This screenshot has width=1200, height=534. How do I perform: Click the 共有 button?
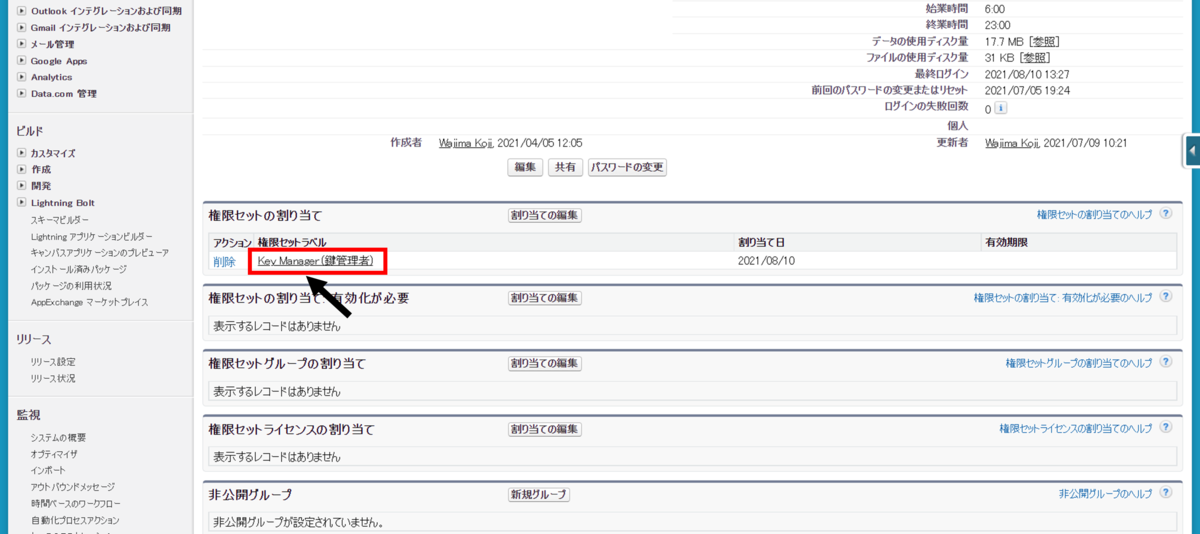pyautogui.click(x=565, y=168)
